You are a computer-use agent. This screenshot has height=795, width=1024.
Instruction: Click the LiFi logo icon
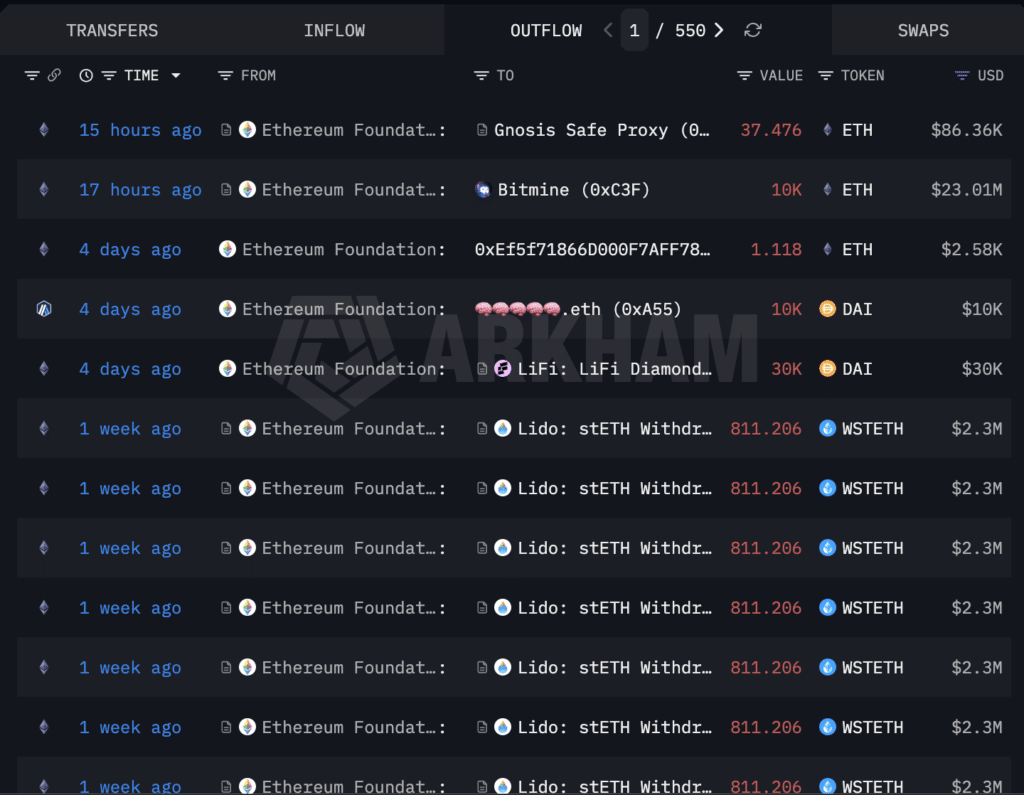502,369
